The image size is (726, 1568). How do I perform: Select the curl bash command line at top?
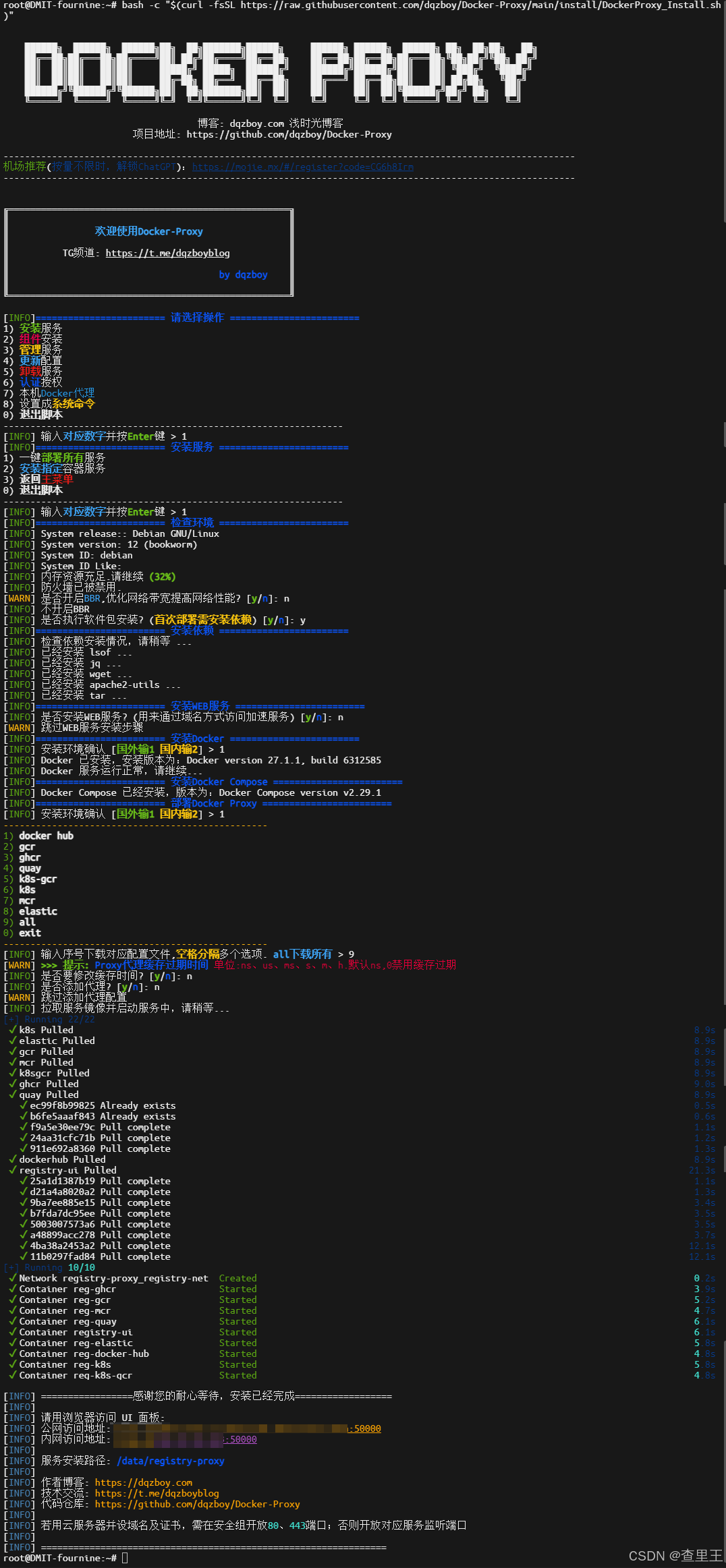click(362, 10)
